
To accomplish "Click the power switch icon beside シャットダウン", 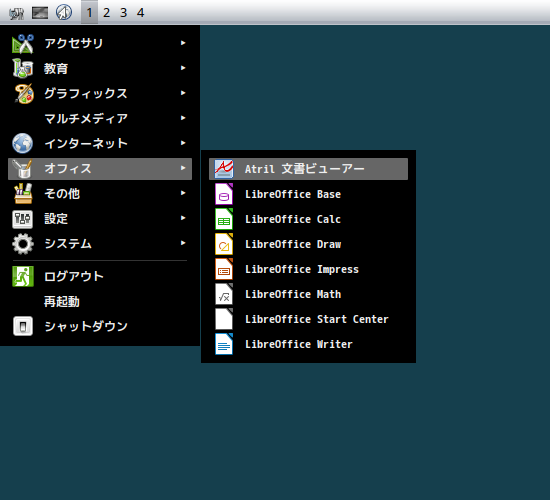I will tap(23, 326).
